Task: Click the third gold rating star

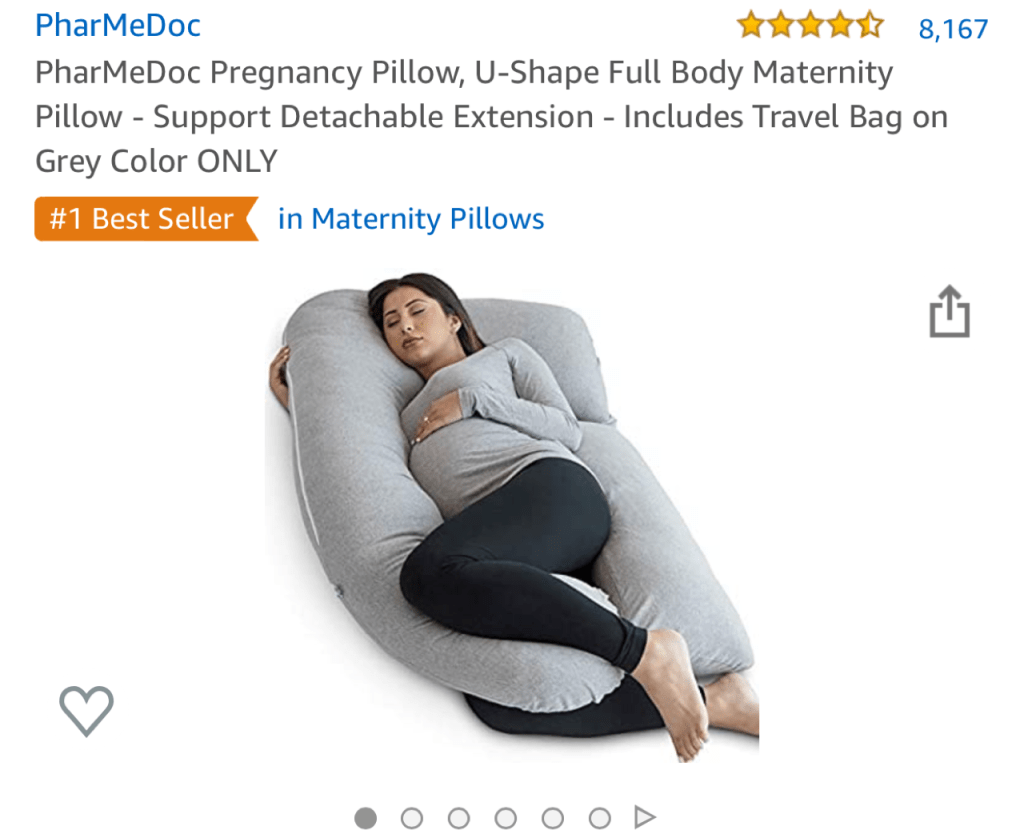Action: [810, 25]
